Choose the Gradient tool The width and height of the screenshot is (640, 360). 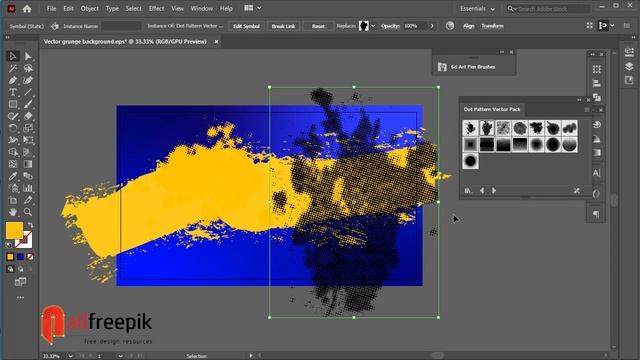[x=28, y=164]
